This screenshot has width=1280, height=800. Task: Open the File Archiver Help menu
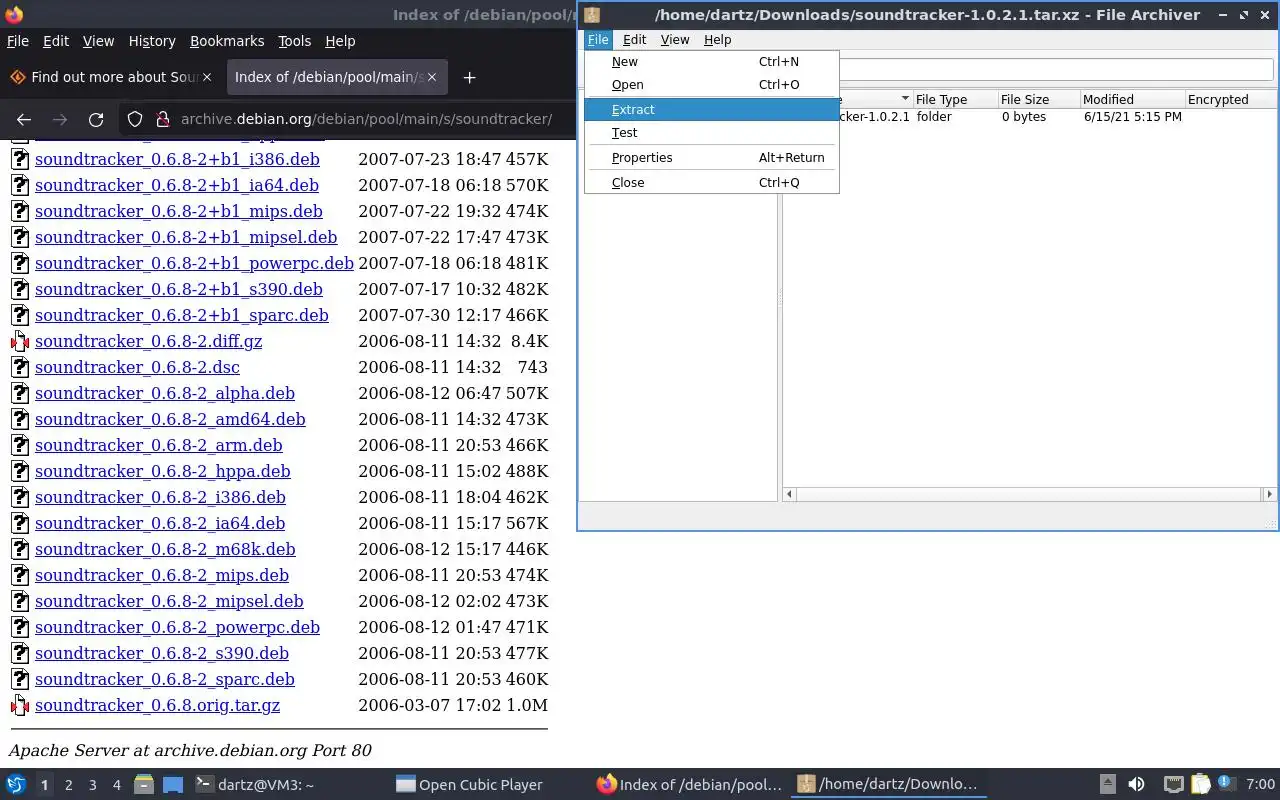(x=718, y=40)
